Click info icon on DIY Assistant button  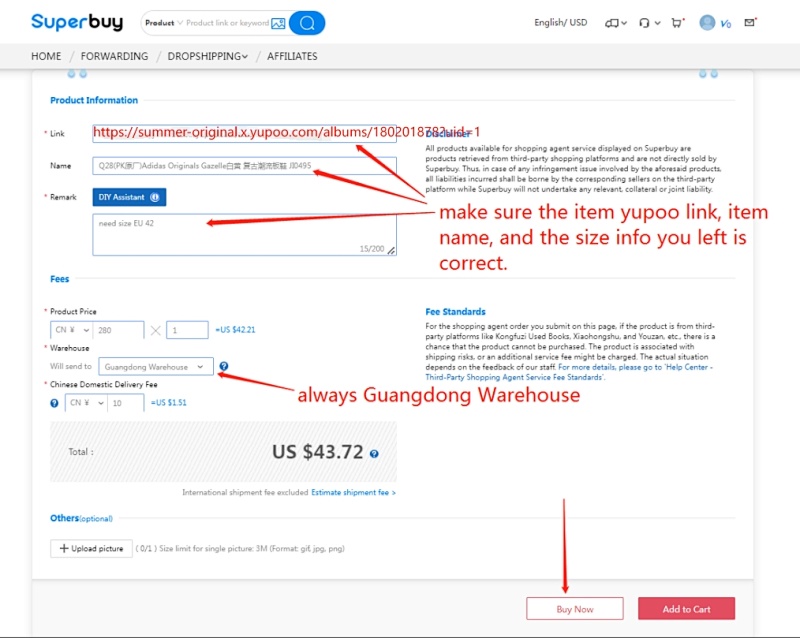[x=155, y=197]
